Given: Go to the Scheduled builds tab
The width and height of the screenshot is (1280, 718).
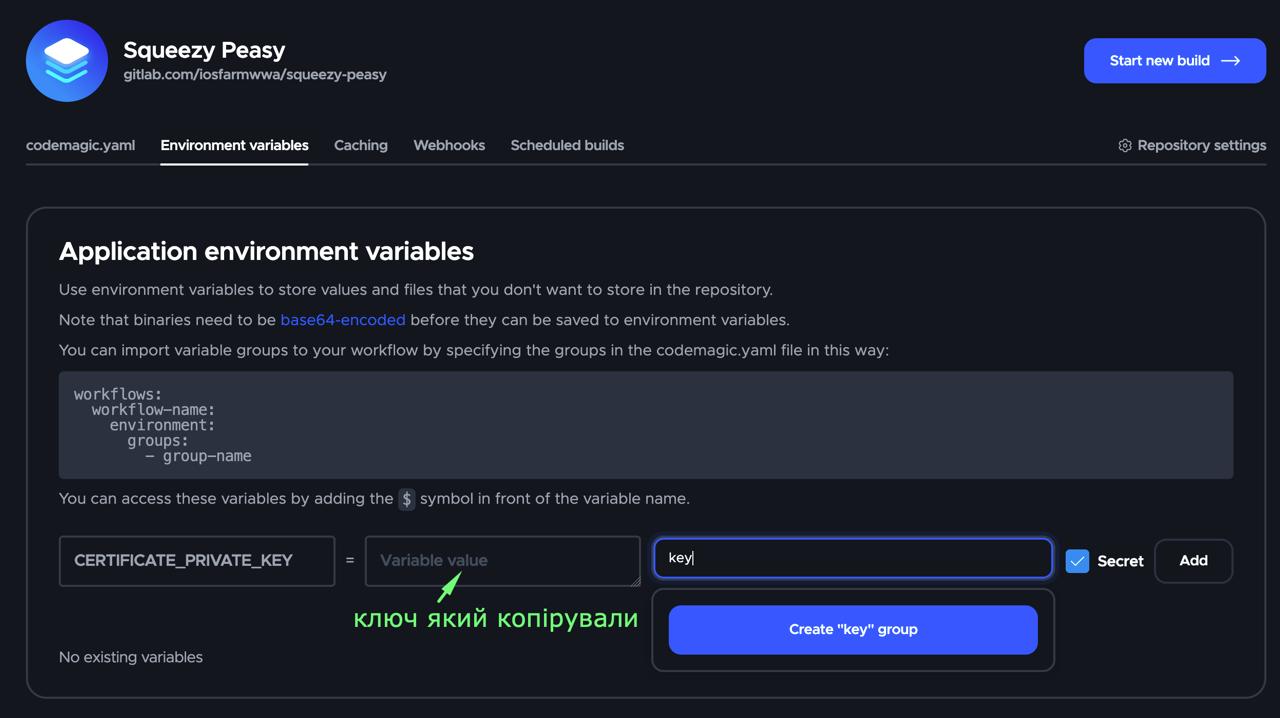Looking at the screenshot, I should point(567,145).
